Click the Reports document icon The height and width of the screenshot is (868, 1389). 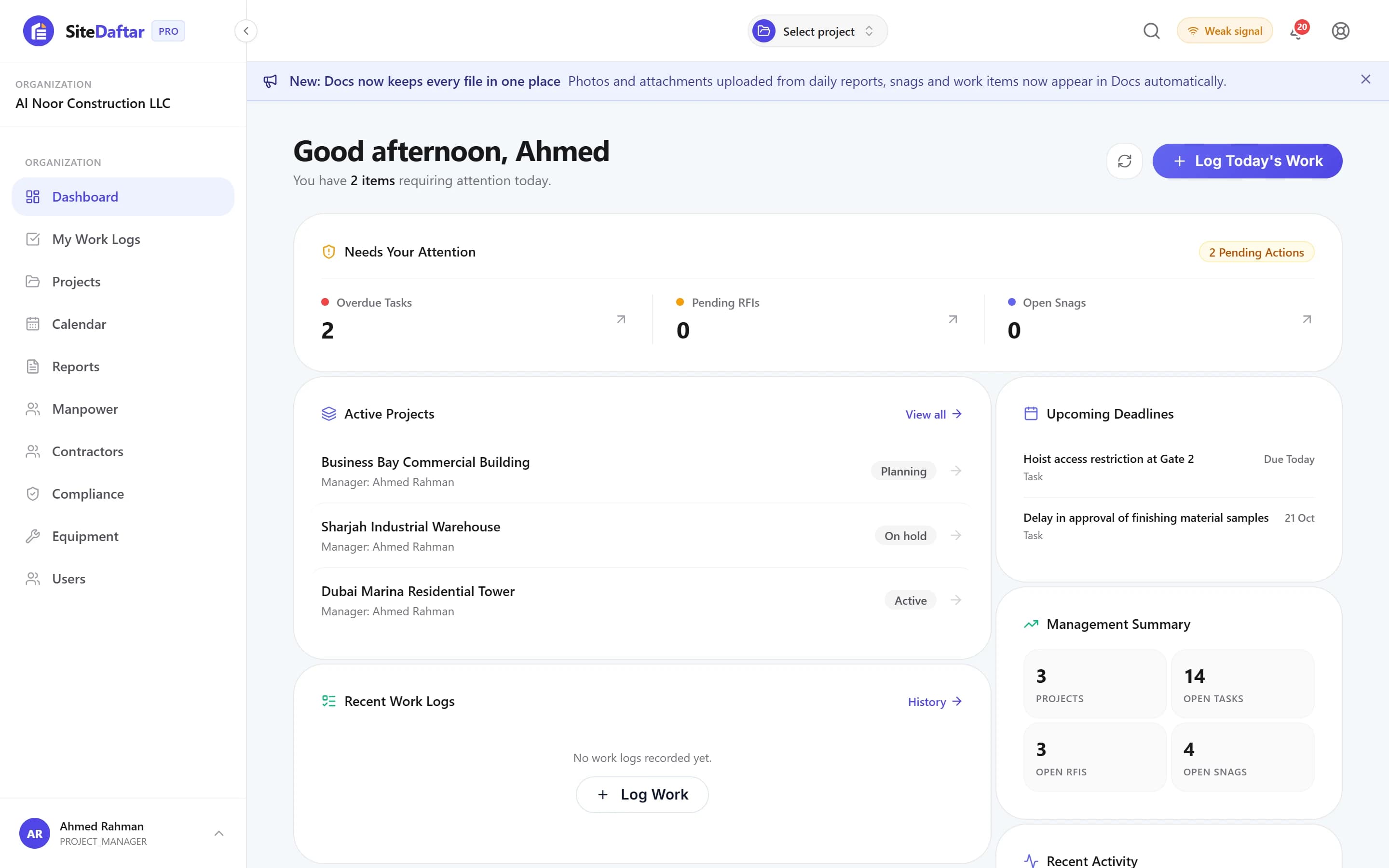coord(33,367)
